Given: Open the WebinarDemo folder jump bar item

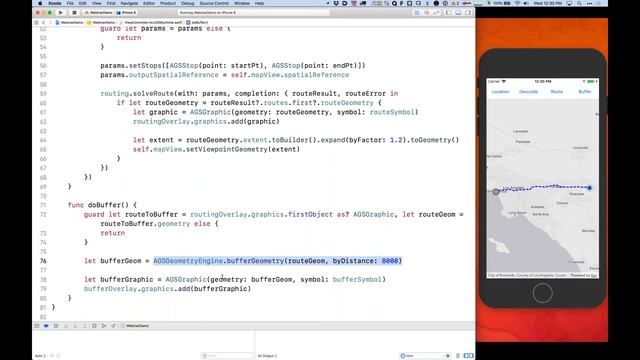Looking at the screenshot, I should [101, 22].
